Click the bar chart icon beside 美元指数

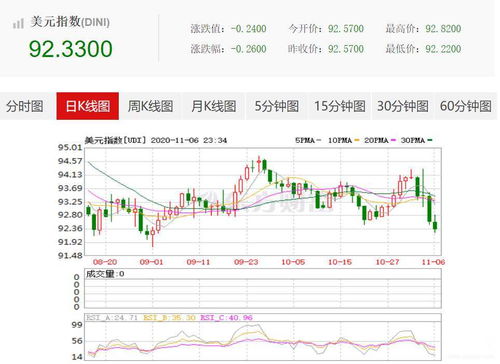pyautogui.click(x=18, y=24)
